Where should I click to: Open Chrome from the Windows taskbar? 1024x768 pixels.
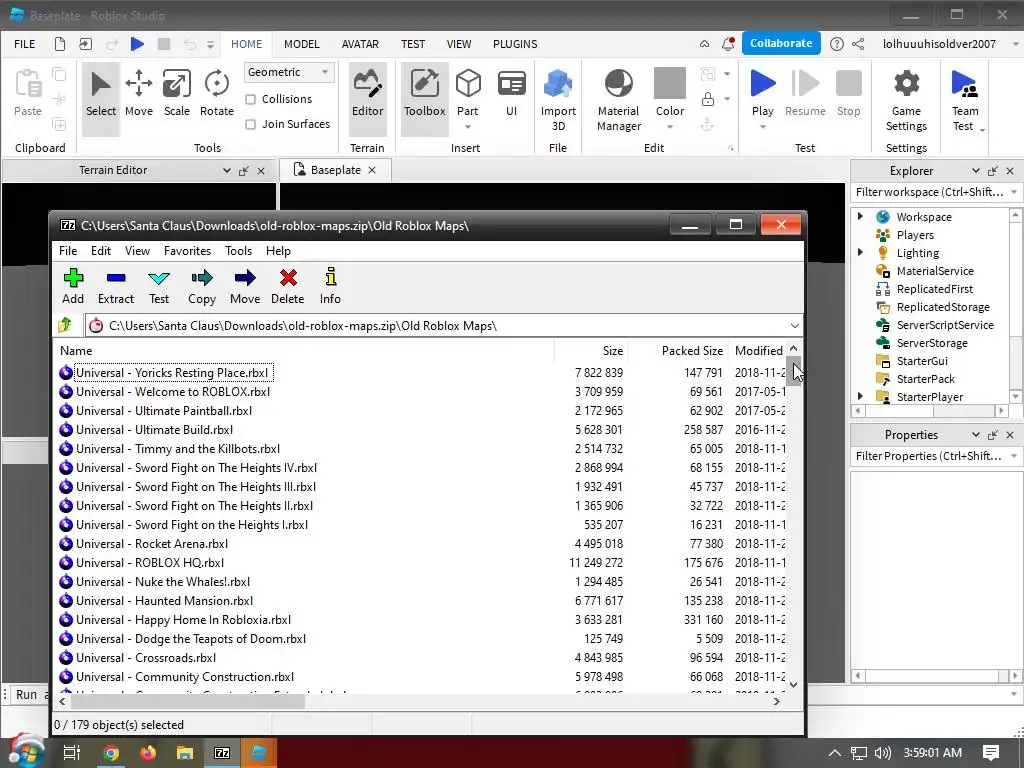pyautogui.click(x=111, y=753)
